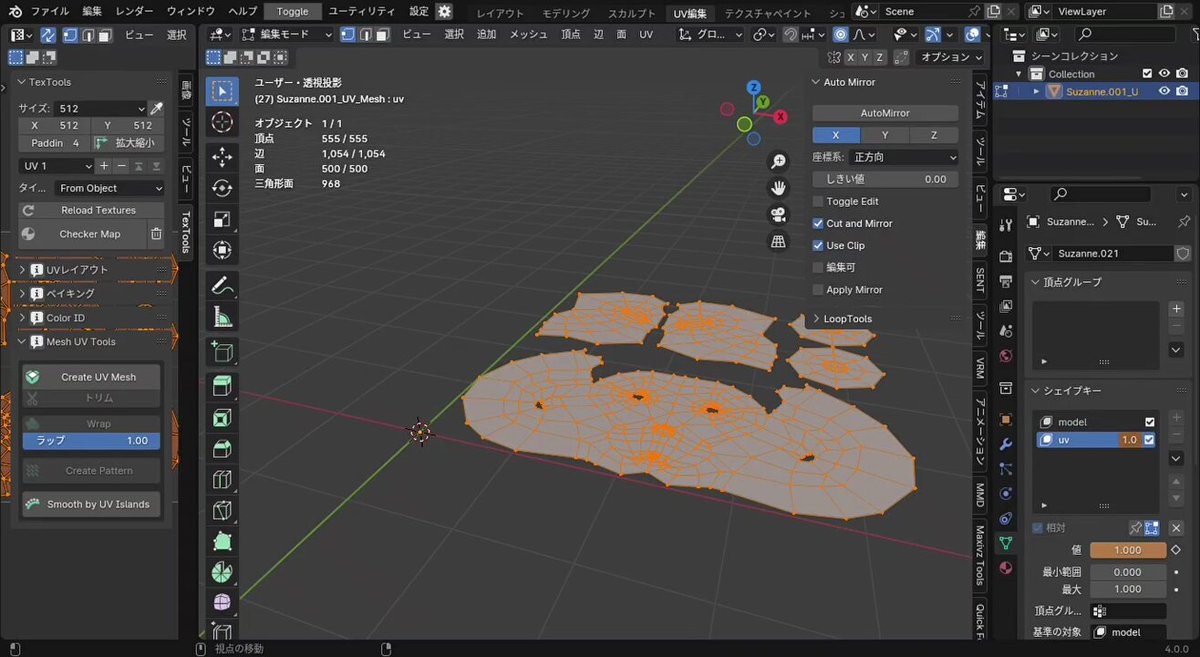Enable the 編集可 checkbox
This screenshot has width=1200, height=657.
point(818,267)
